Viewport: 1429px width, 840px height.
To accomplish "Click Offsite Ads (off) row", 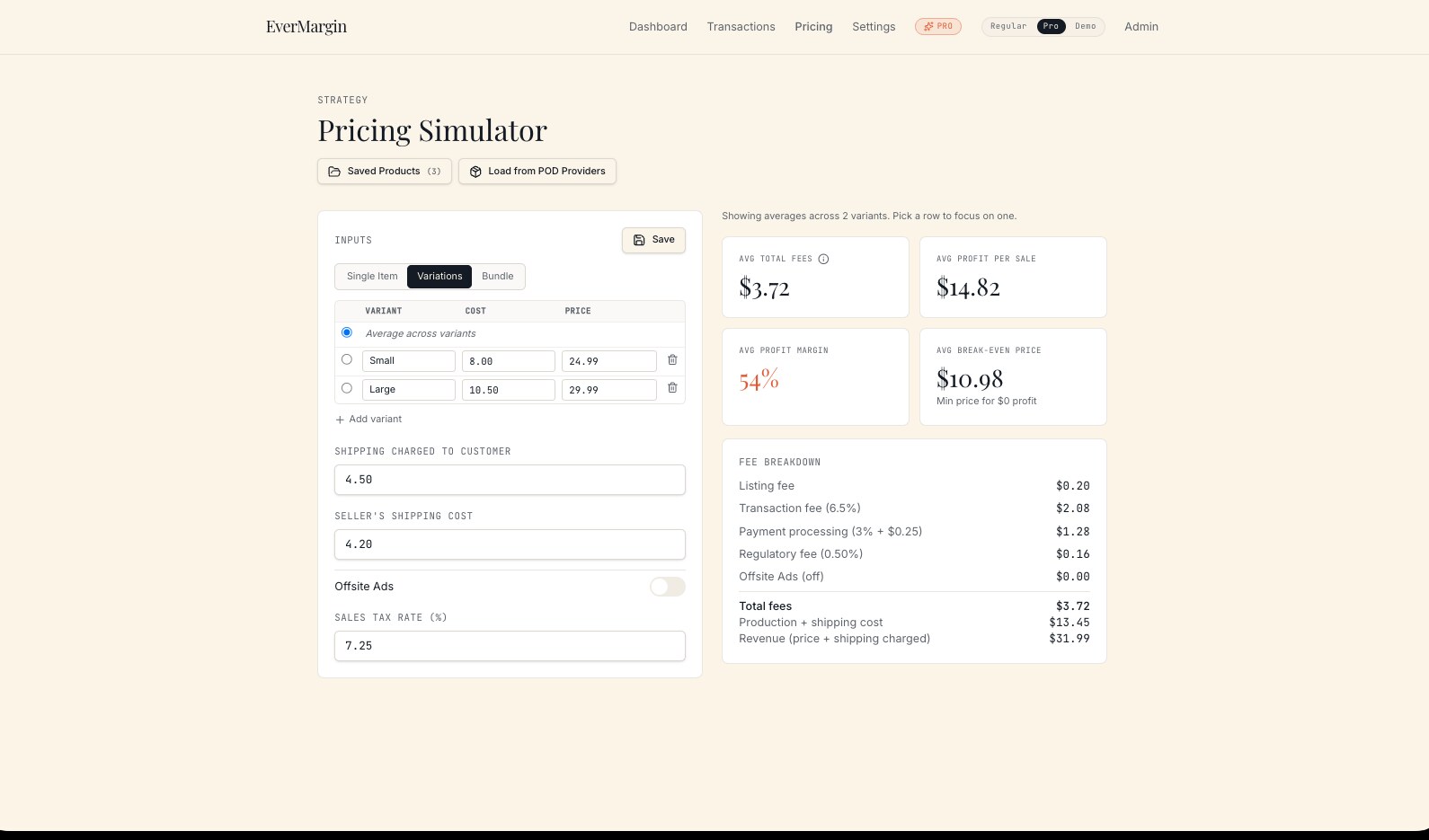I will pos(914,577).
